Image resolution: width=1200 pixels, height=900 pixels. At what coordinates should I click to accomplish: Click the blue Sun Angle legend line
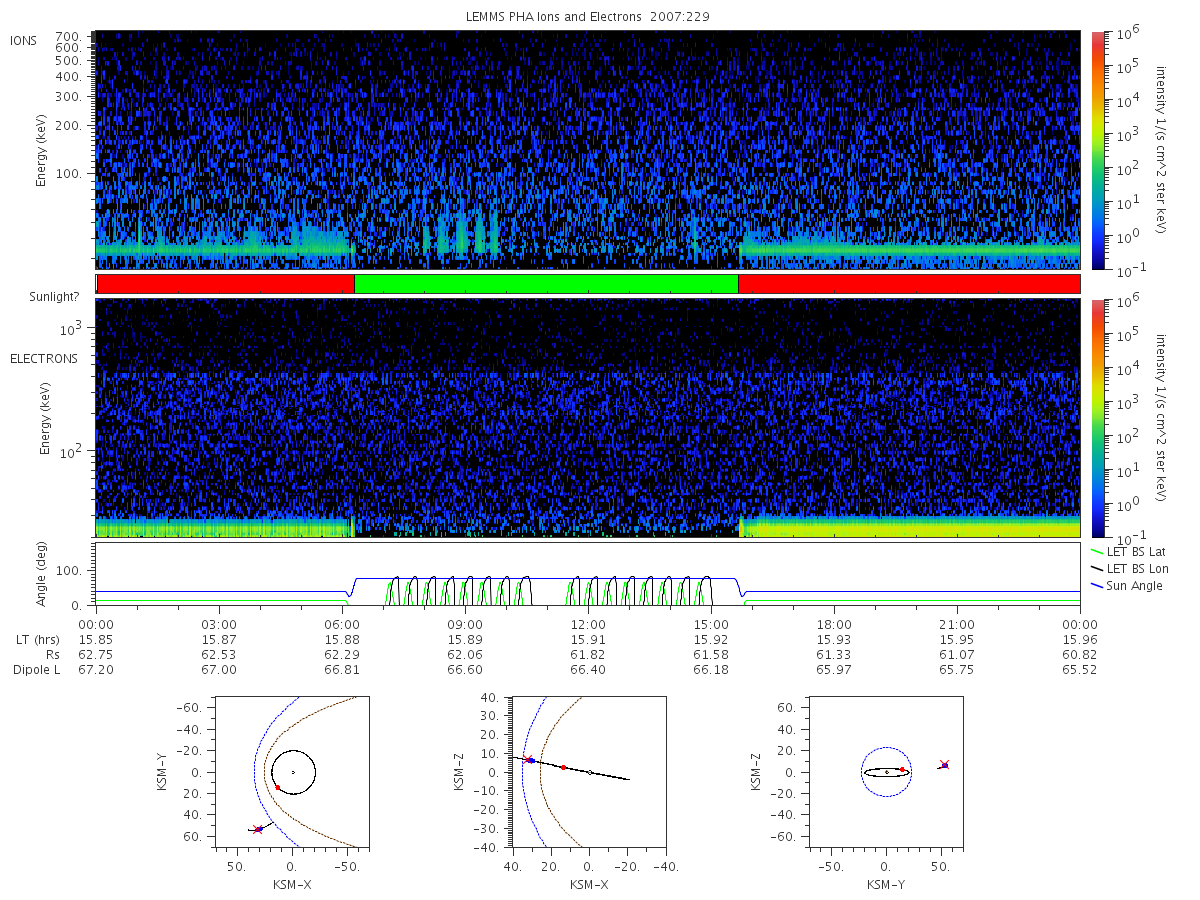pyautogui.click(x=1097, y=585)
